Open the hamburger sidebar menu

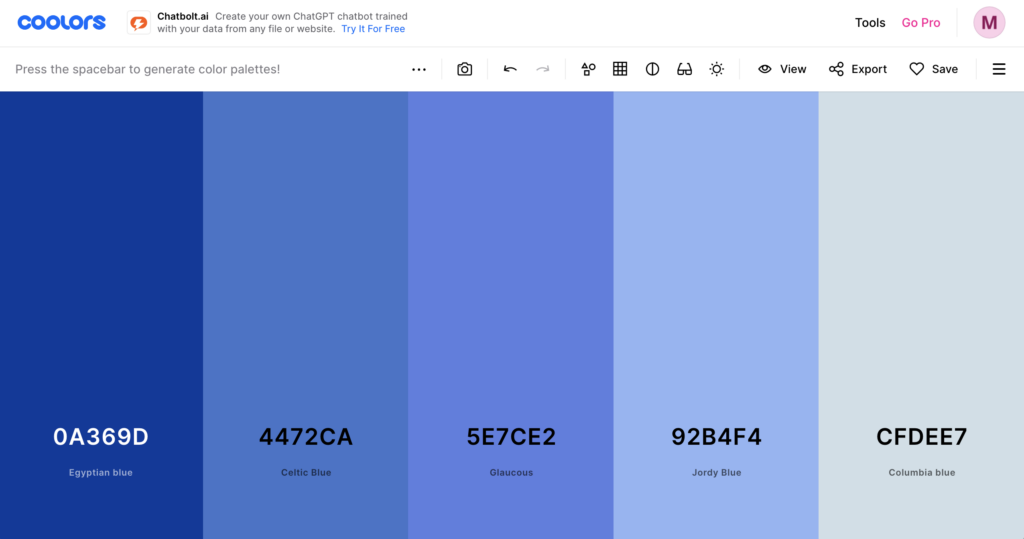pyautogui.click(x=999, y=69)
